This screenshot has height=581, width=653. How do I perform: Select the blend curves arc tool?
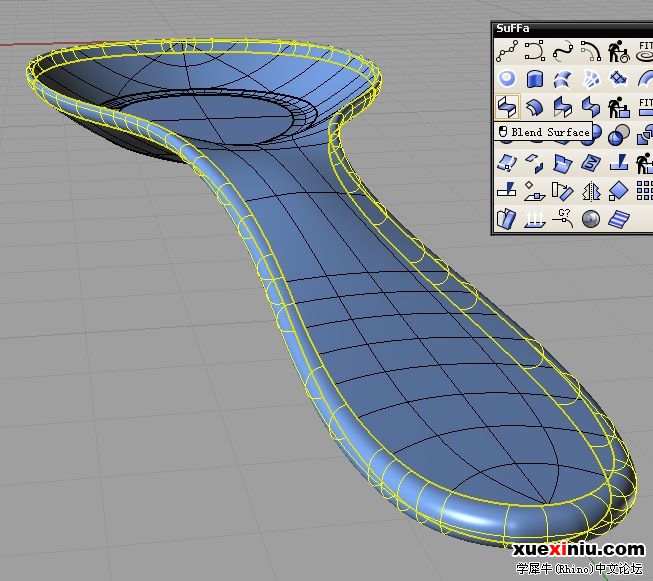[591, 51]
